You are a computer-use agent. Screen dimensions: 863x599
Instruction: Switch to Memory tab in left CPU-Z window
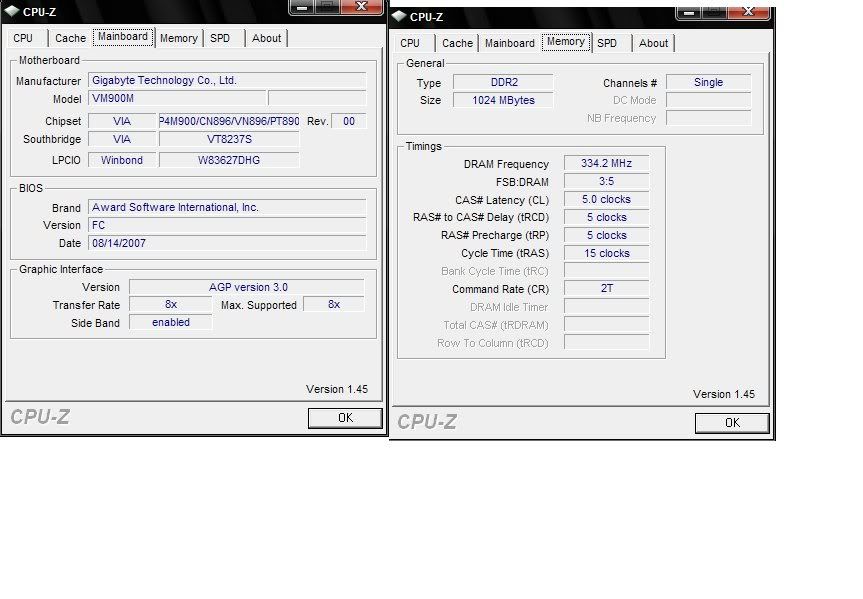(179, 38)
